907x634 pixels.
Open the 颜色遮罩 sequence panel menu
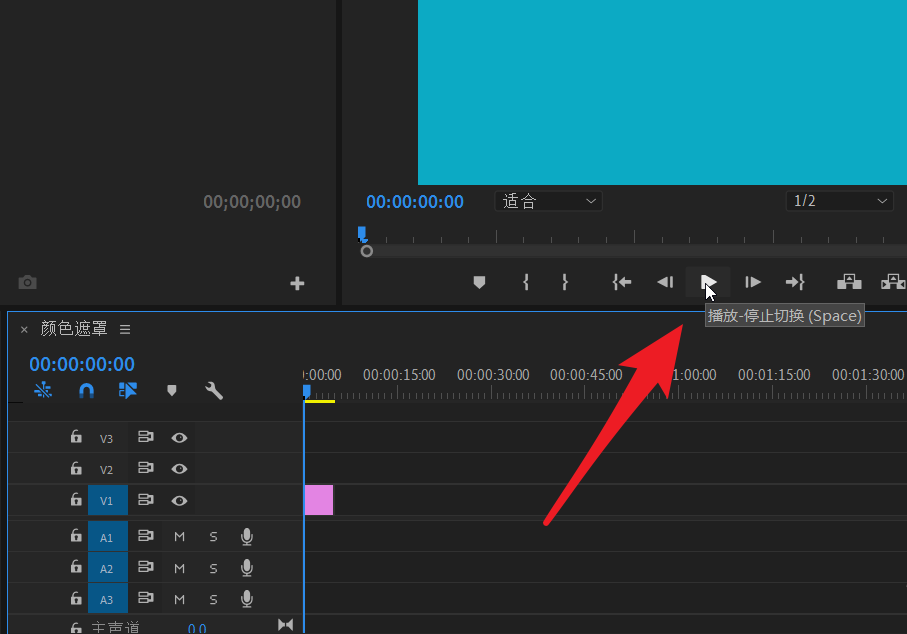click(x=125, y=329)
